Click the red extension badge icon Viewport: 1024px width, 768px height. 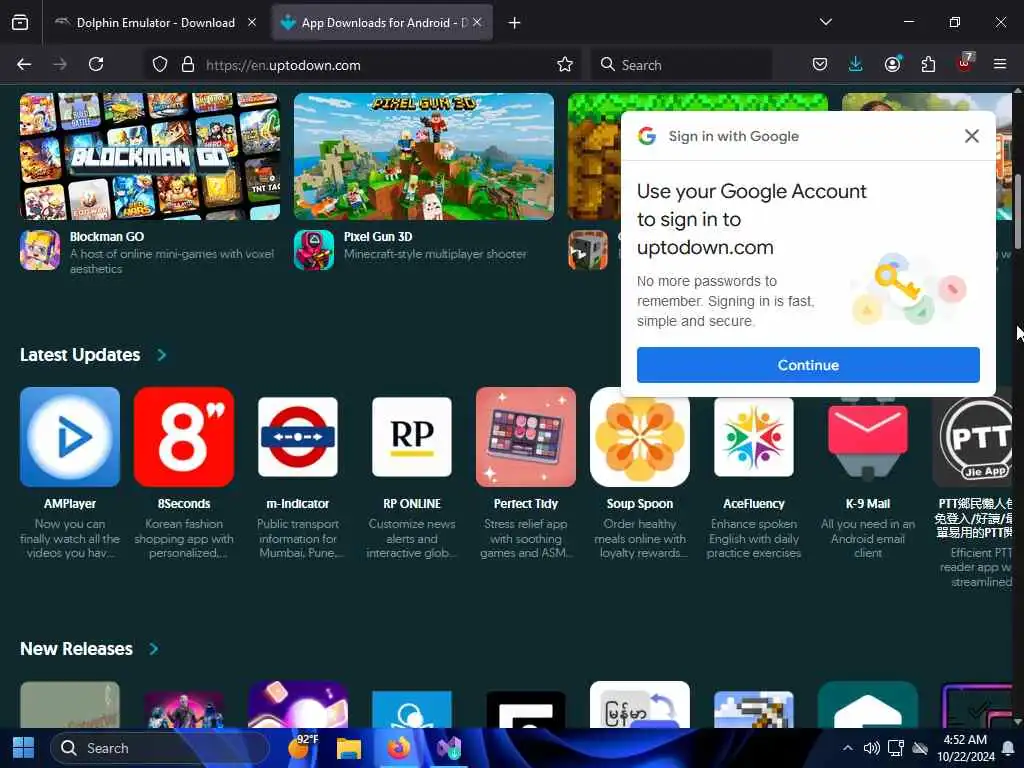tap(965, 63)
